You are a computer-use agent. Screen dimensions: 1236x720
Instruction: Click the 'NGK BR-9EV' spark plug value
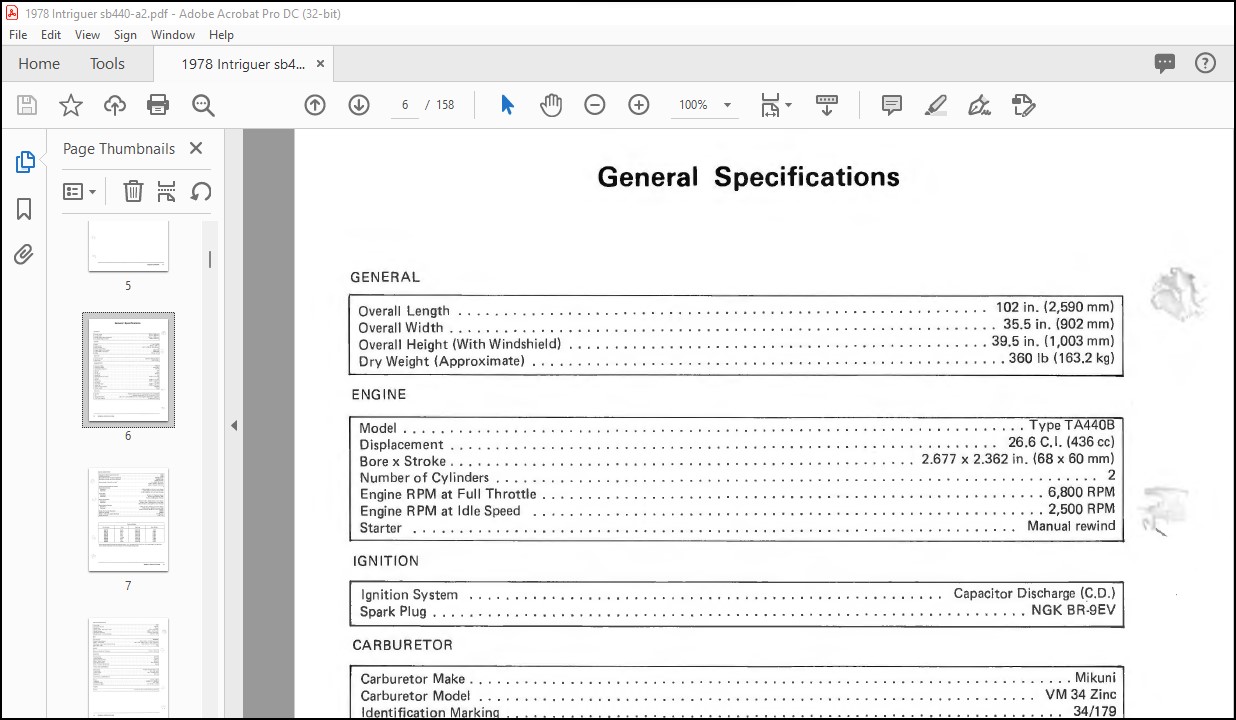tap(1073, 609)
